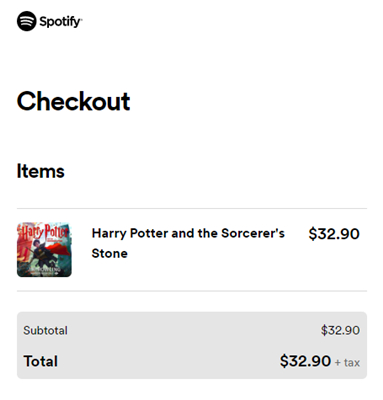Click the word Stone in item title

[109, 253]
